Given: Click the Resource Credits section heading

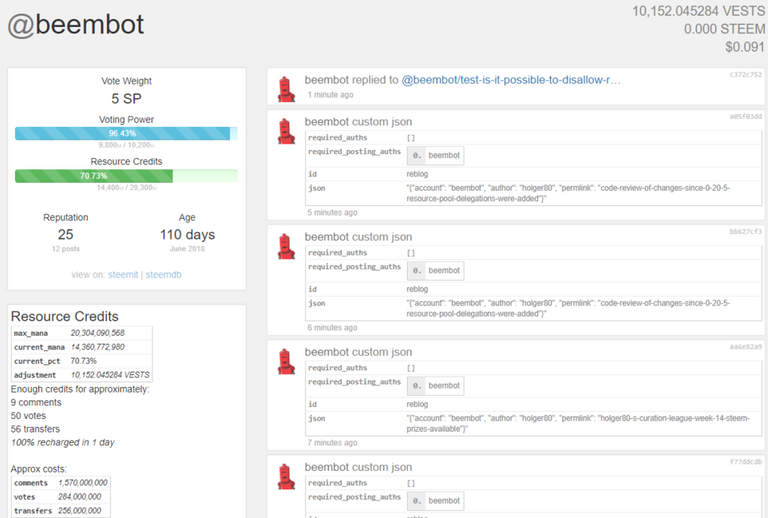Looking at the screenshot, I should [65, 316].
